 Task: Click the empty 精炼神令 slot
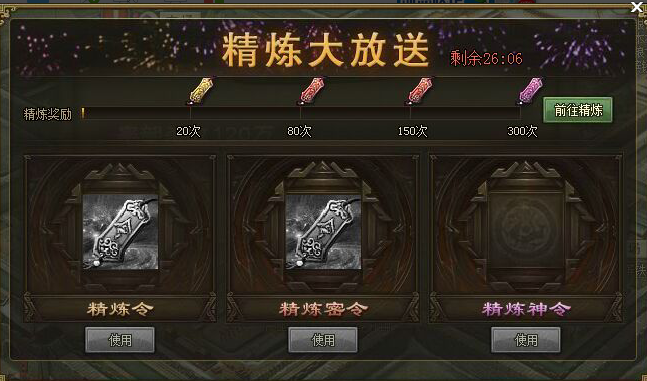525,232
